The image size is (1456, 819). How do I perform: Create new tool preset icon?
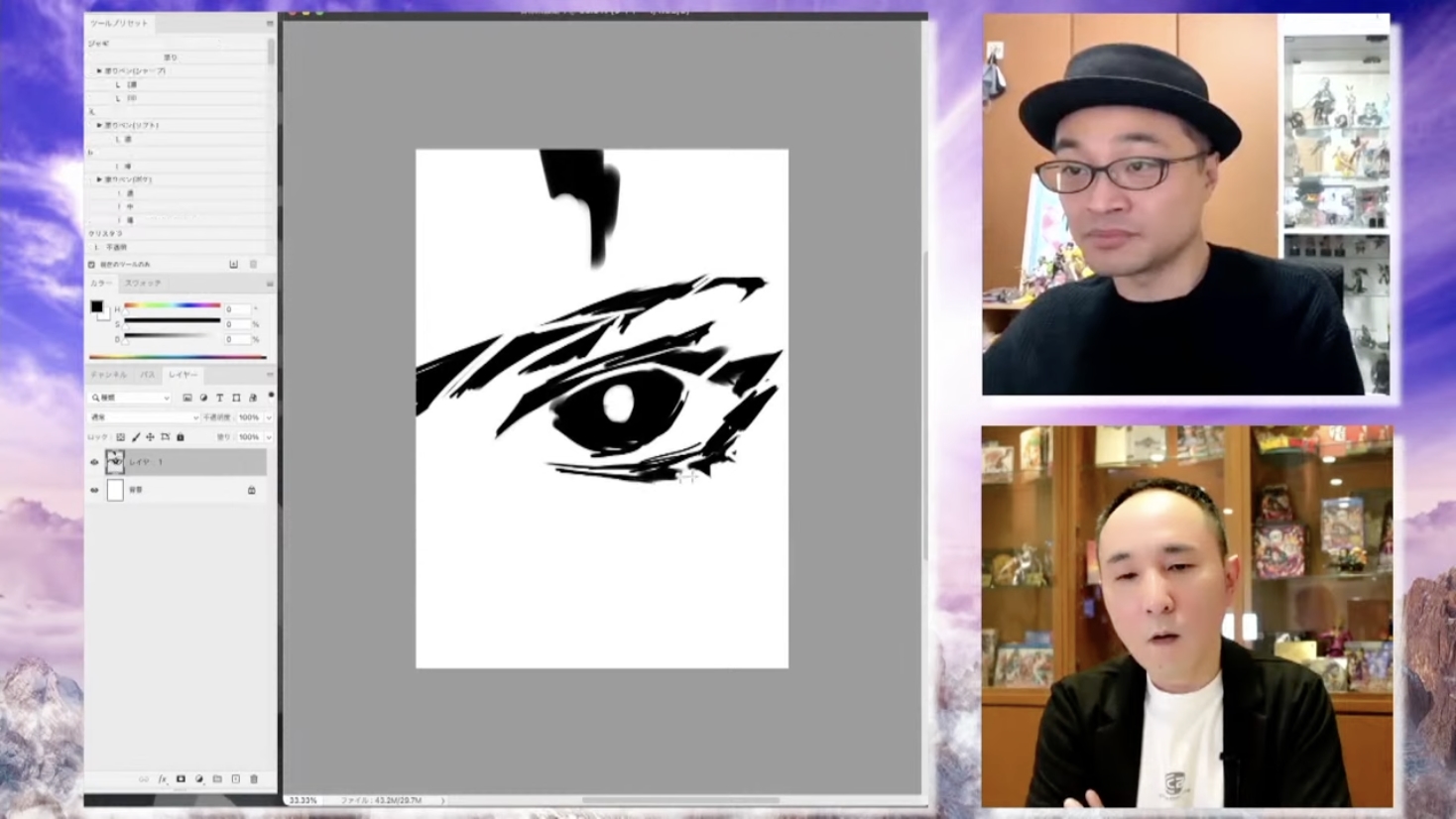234,265
